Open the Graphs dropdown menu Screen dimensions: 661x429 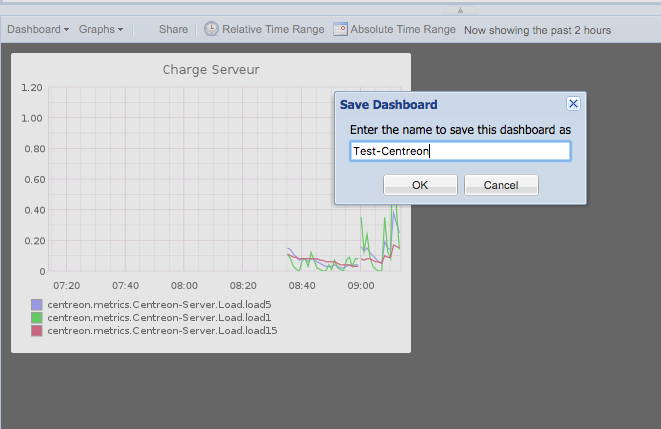point(100,30)
